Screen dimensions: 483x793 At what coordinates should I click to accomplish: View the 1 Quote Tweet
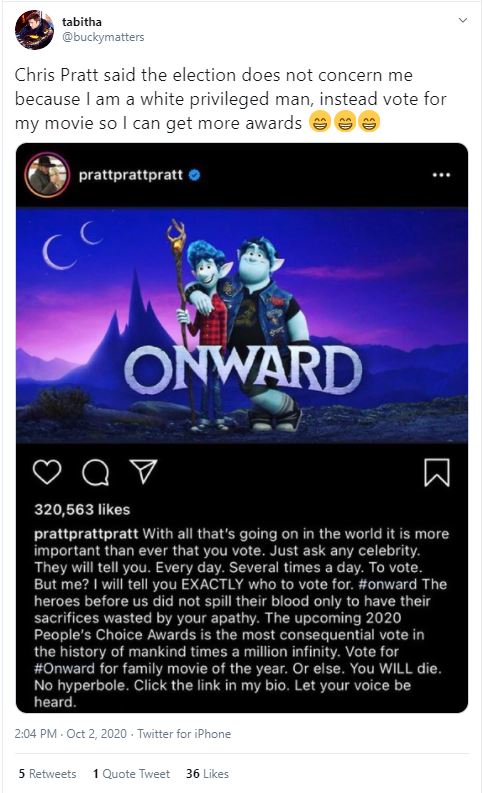131,774
